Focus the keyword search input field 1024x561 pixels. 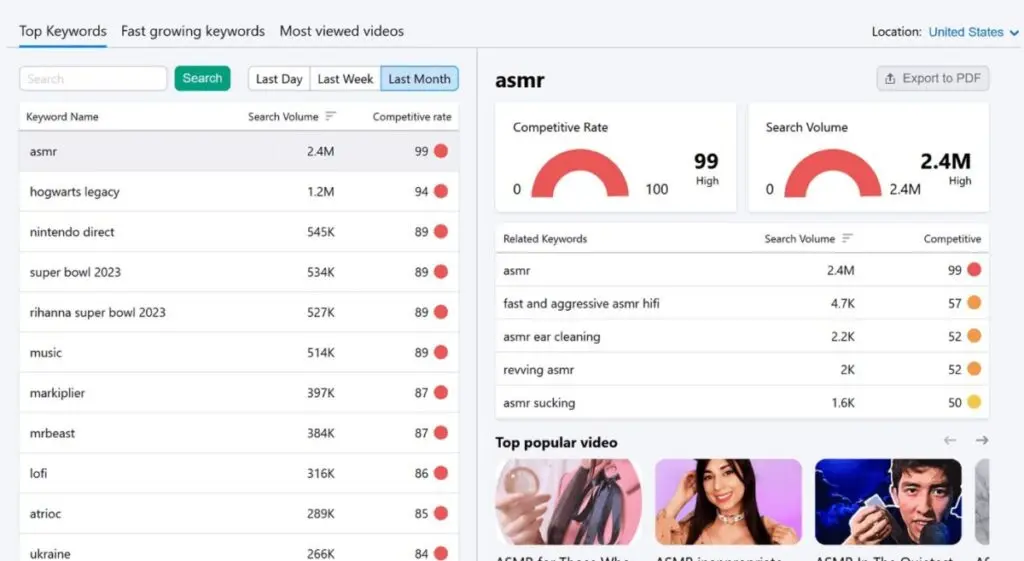93,79
